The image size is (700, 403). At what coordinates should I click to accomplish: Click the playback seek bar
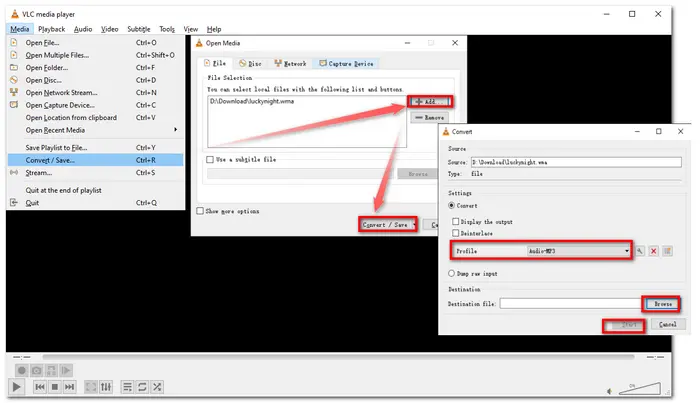click(338, 357)
